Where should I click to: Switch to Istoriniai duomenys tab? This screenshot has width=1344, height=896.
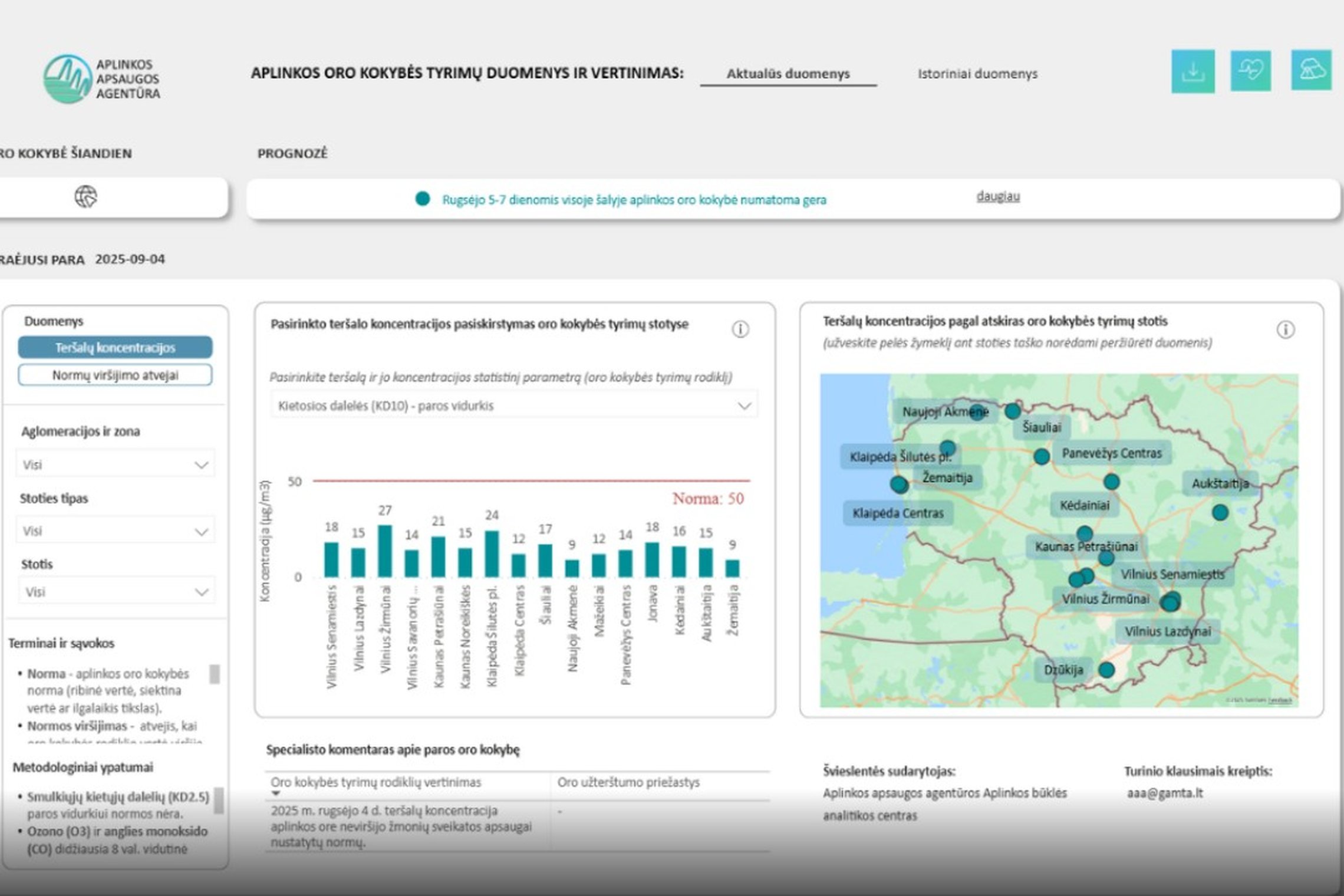977,74
